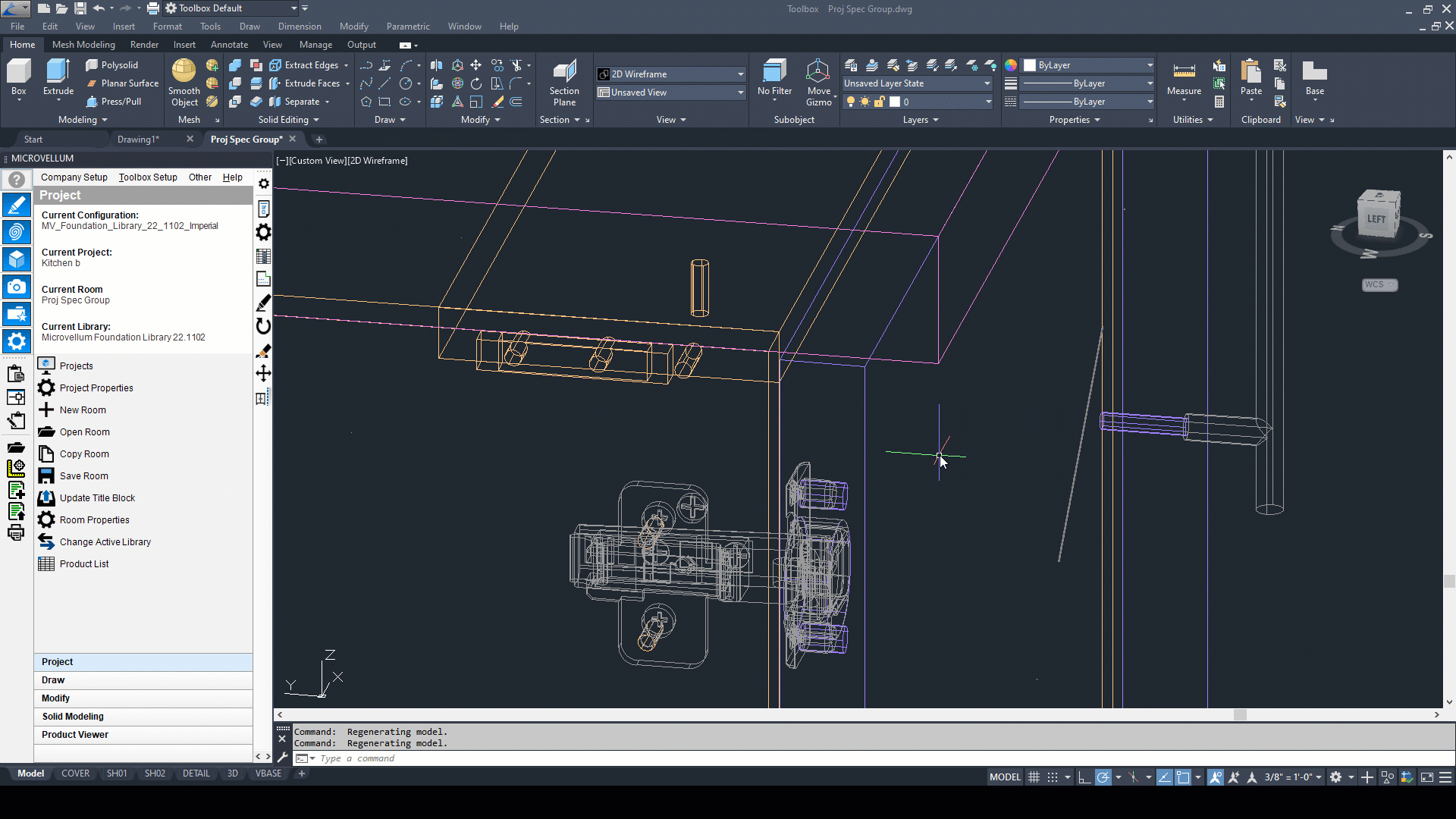Click the ByLayer object color swatch
This screenshot has width=1456, height=819.
click(1030, 65)
